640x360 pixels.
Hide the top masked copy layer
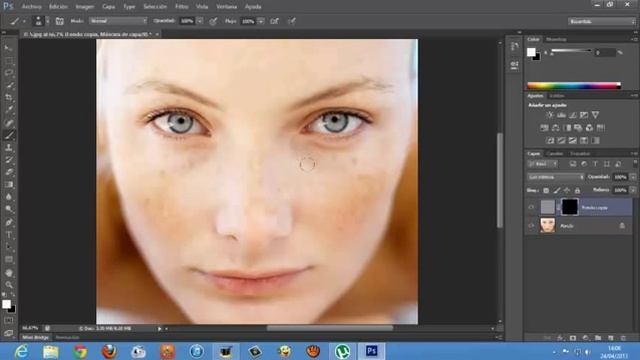click(531, 207)
